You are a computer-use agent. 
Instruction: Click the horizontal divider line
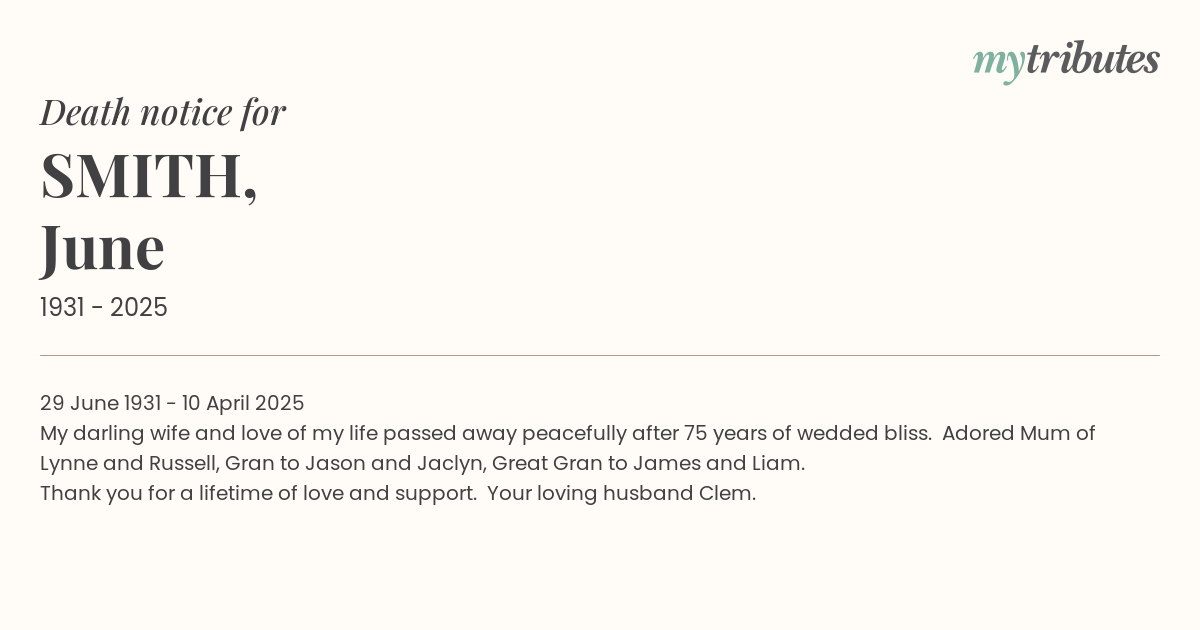click(x=600, y=355)
